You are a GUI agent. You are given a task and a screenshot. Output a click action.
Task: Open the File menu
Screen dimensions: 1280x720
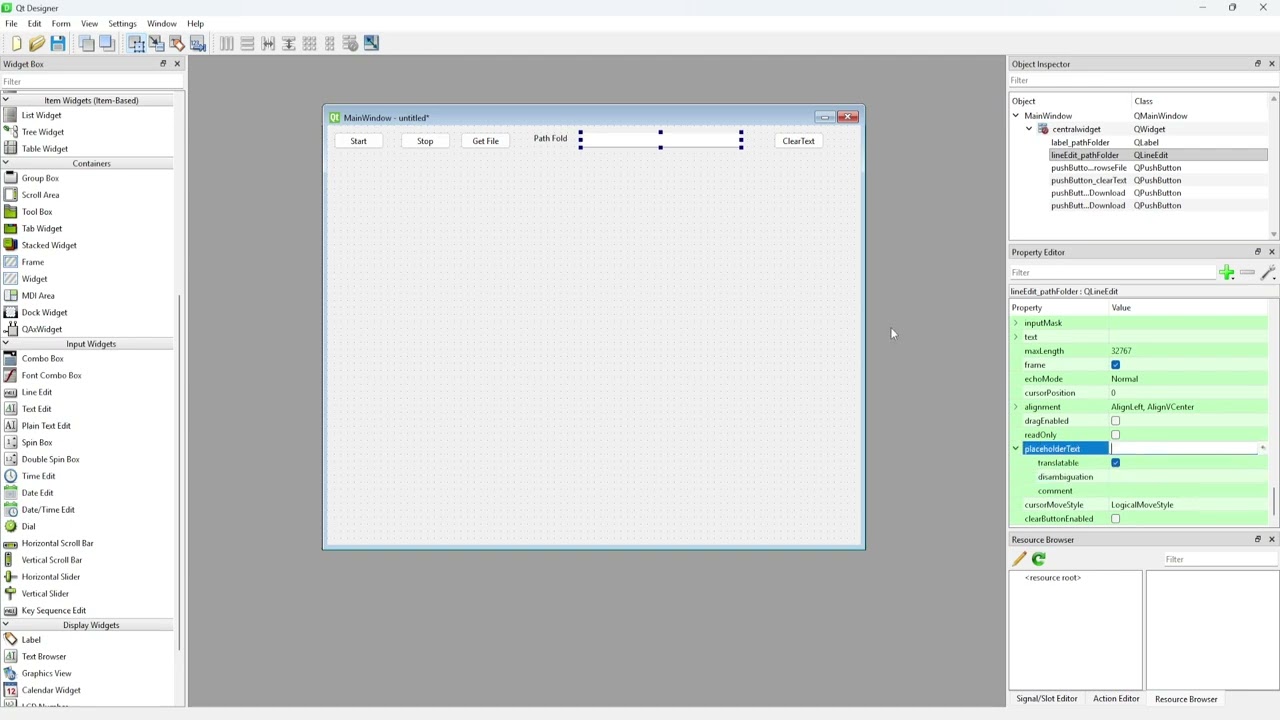[11, 24]
